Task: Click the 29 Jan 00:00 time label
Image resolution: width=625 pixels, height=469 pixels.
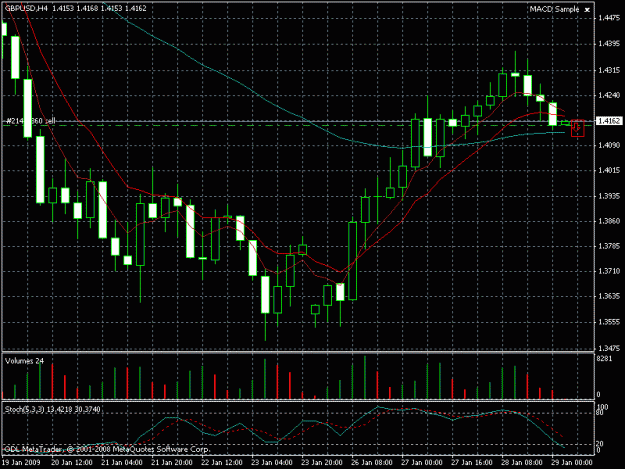Action: [572, 463]
